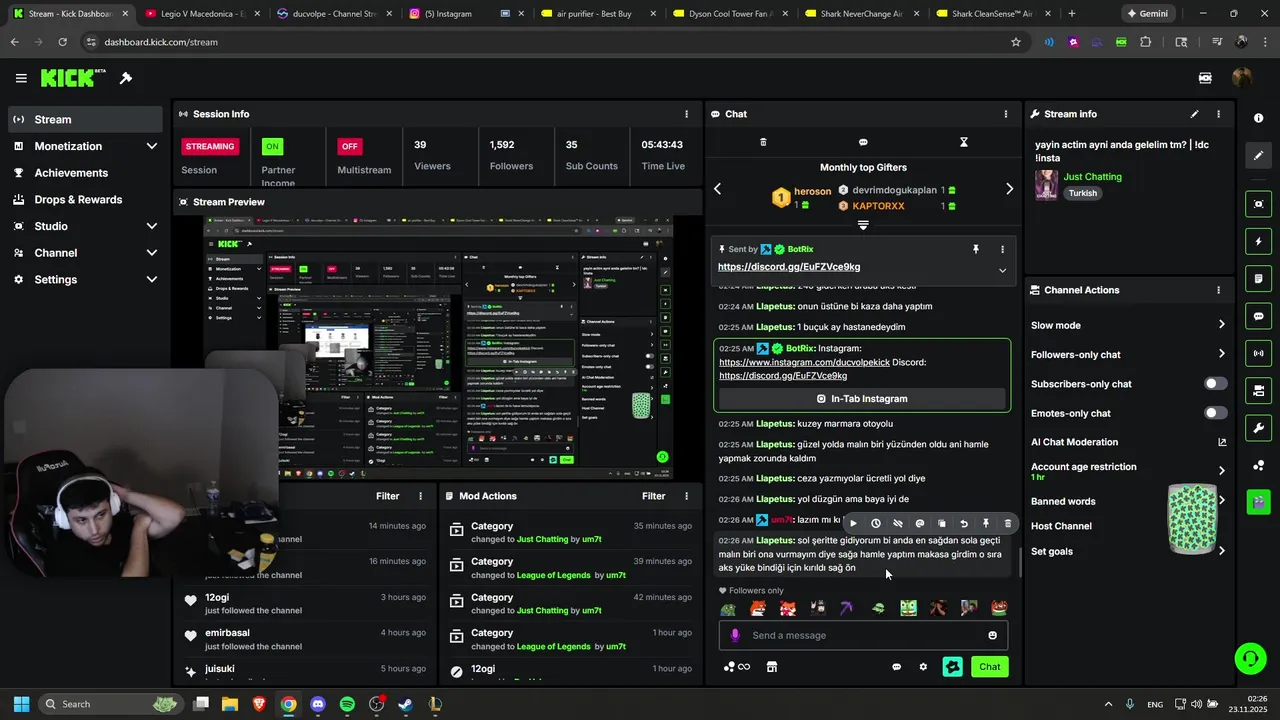
Task: Click the info icon in right sidebar
Action: (1258, 118)
